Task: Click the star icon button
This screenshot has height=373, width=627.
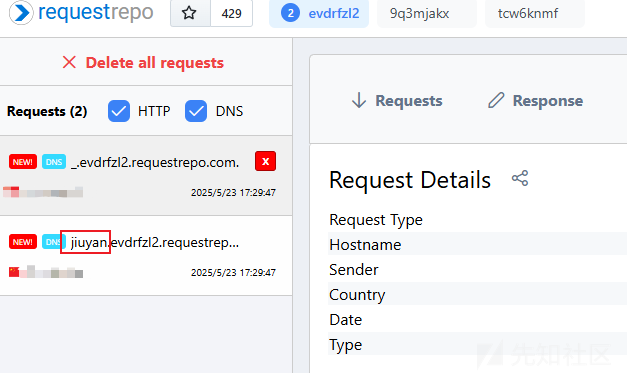Action: (190, 13)
